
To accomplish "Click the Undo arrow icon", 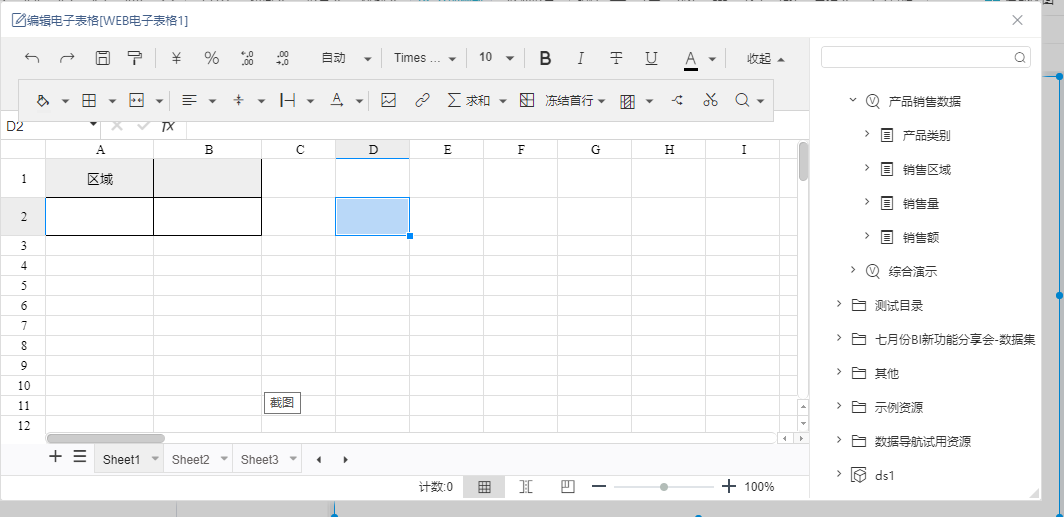I will [x=32, y=58].
